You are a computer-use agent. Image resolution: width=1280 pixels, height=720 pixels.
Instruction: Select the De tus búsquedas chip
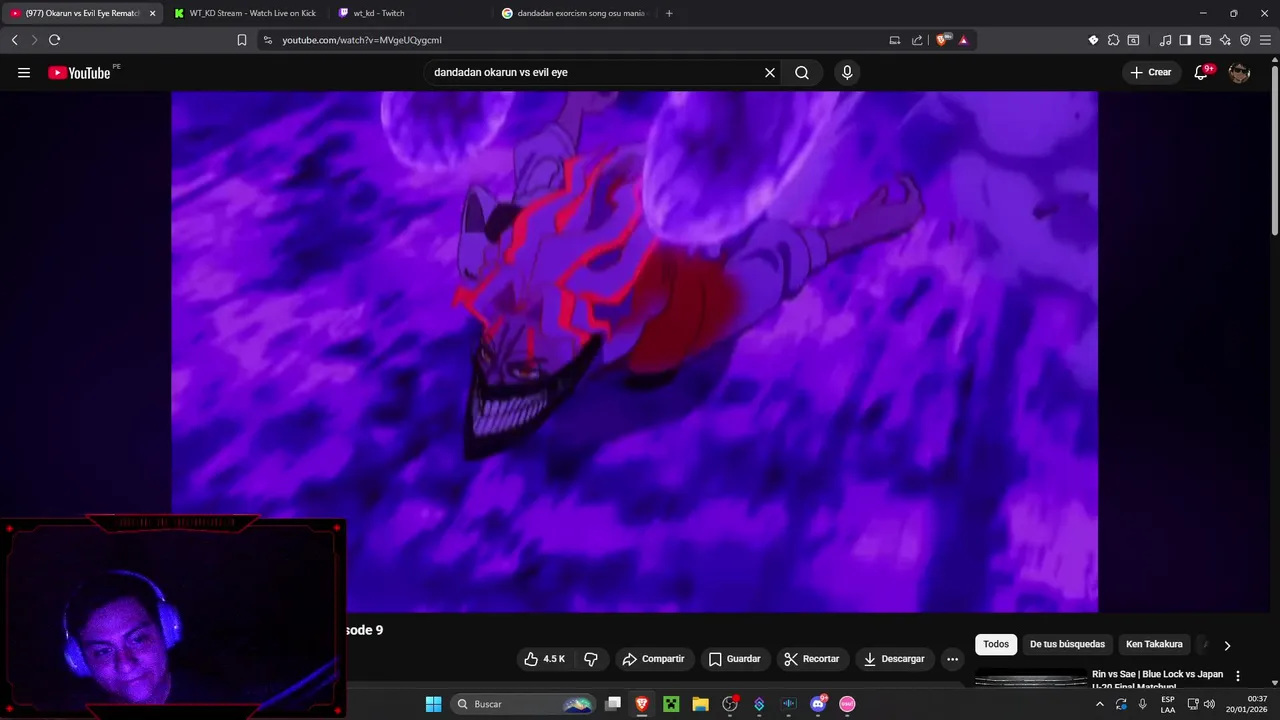coord(1067,645)
